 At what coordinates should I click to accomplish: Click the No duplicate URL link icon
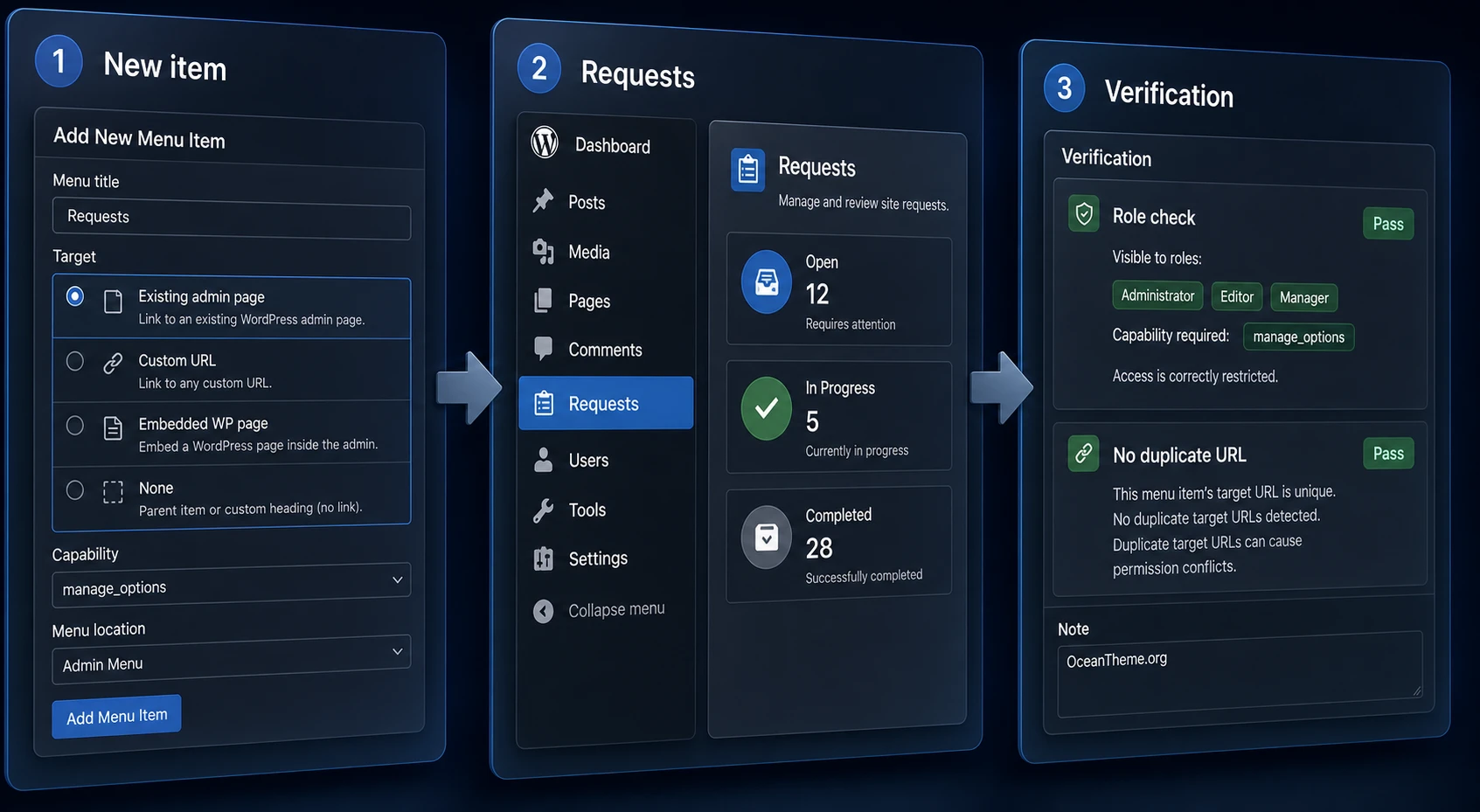1084,454
